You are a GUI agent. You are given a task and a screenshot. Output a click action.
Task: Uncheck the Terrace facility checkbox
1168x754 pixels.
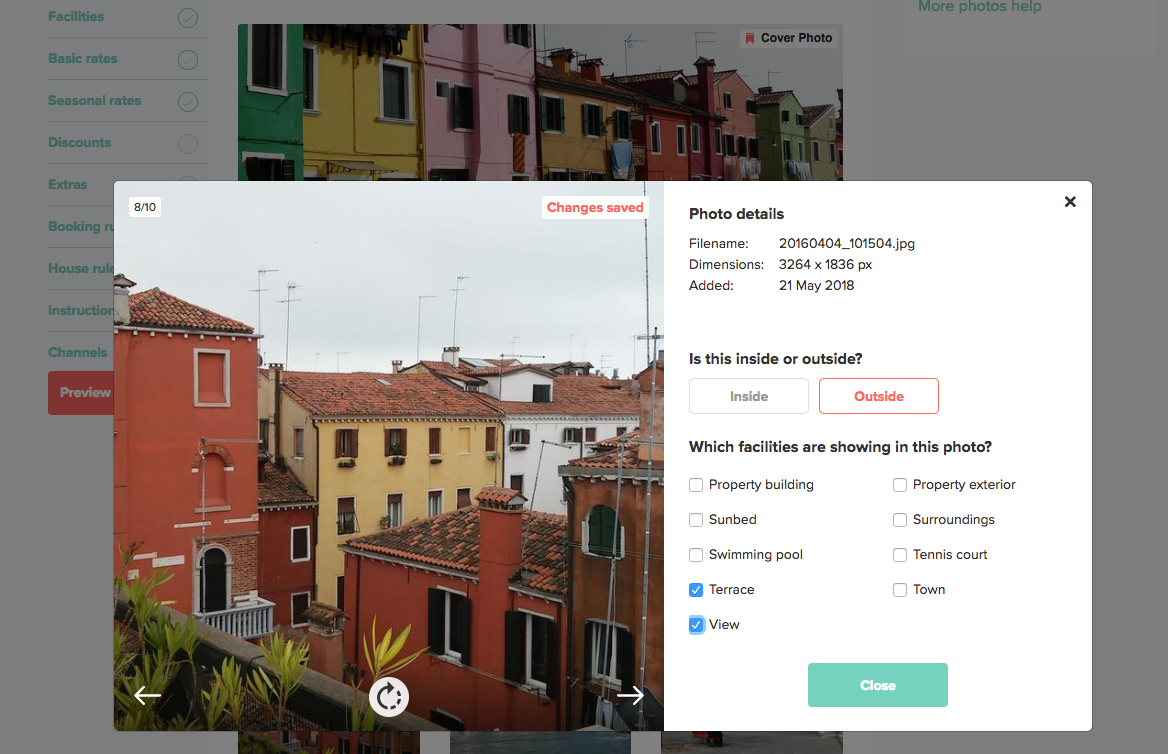(696, 590)
